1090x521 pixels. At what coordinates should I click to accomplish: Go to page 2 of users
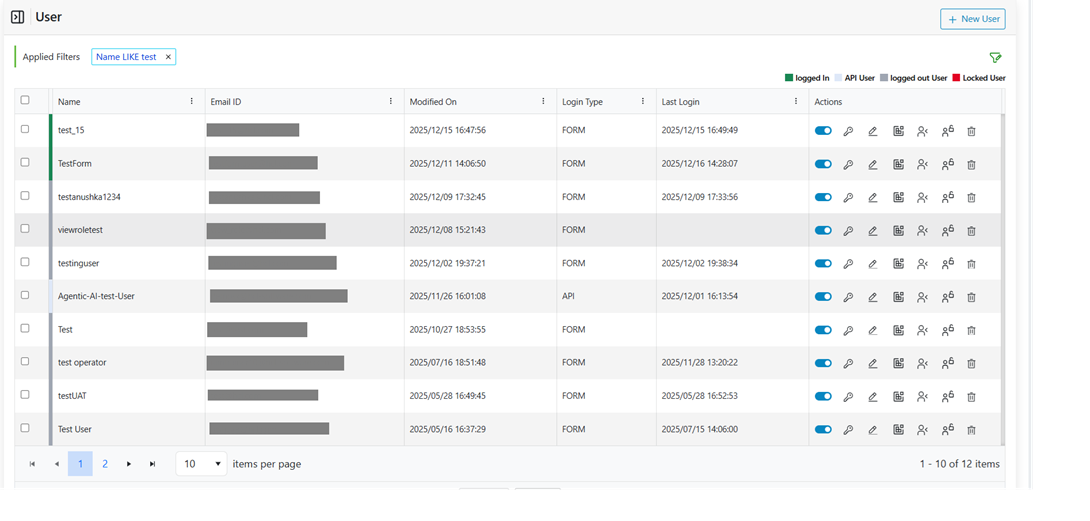[105, 464]
